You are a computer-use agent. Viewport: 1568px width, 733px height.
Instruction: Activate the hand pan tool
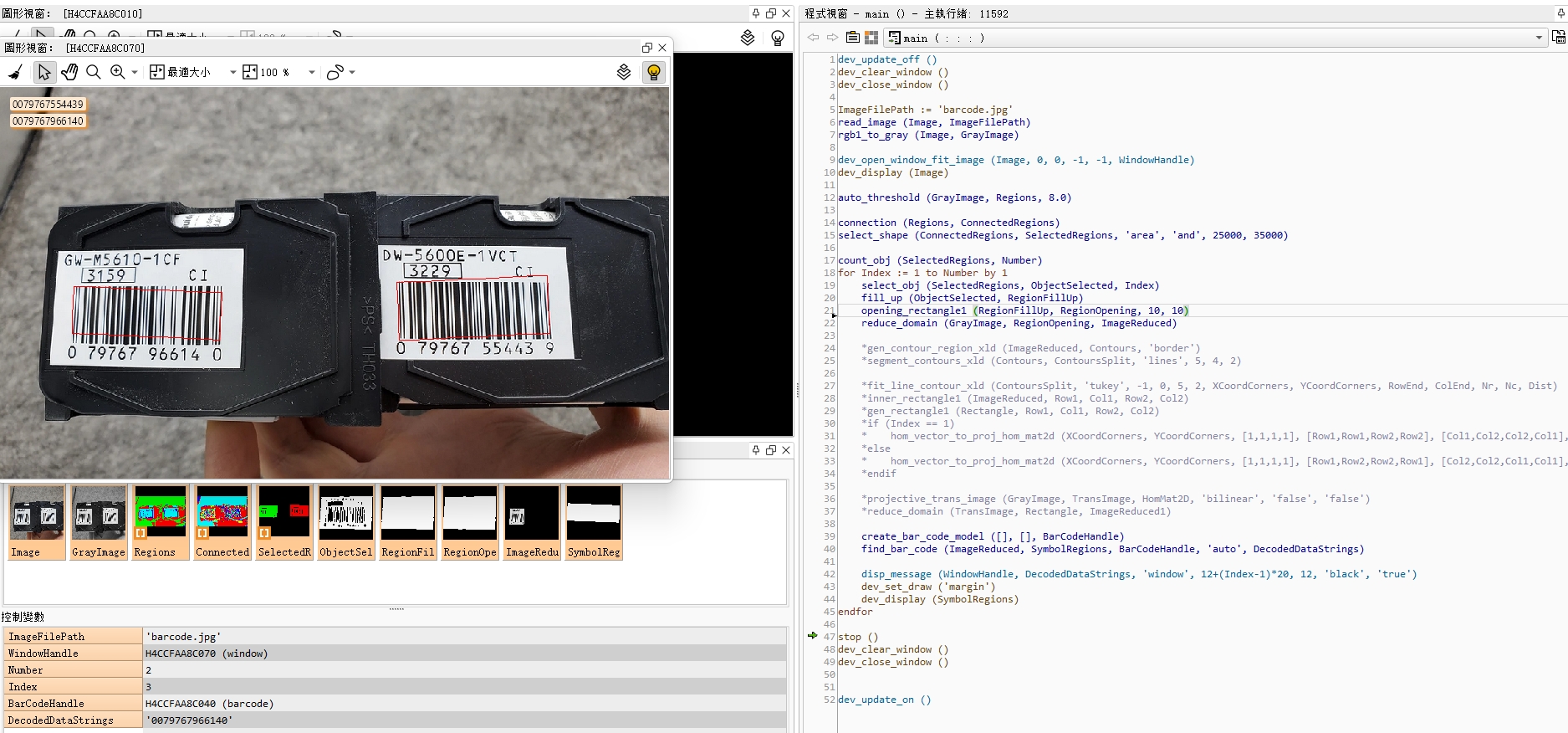[69, 73]
